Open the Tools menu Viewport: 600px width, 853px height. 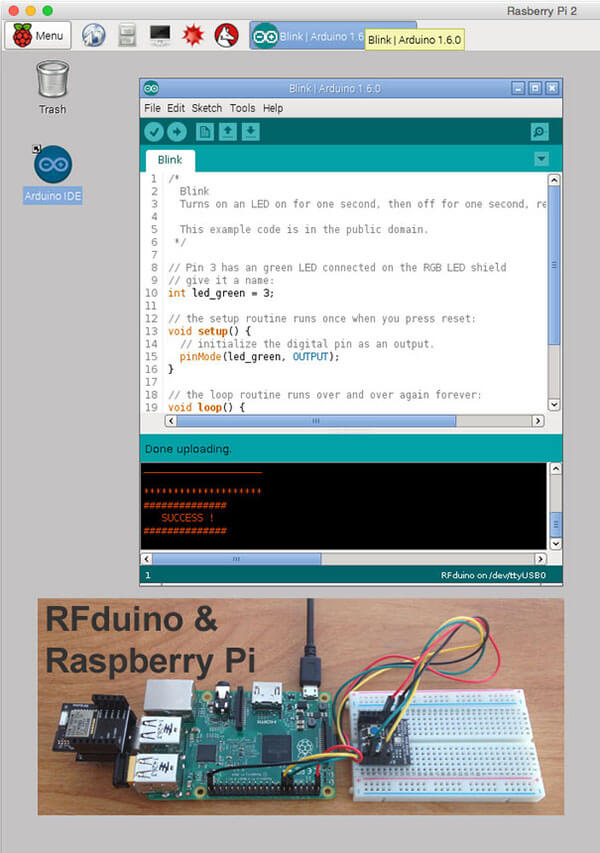242,108
